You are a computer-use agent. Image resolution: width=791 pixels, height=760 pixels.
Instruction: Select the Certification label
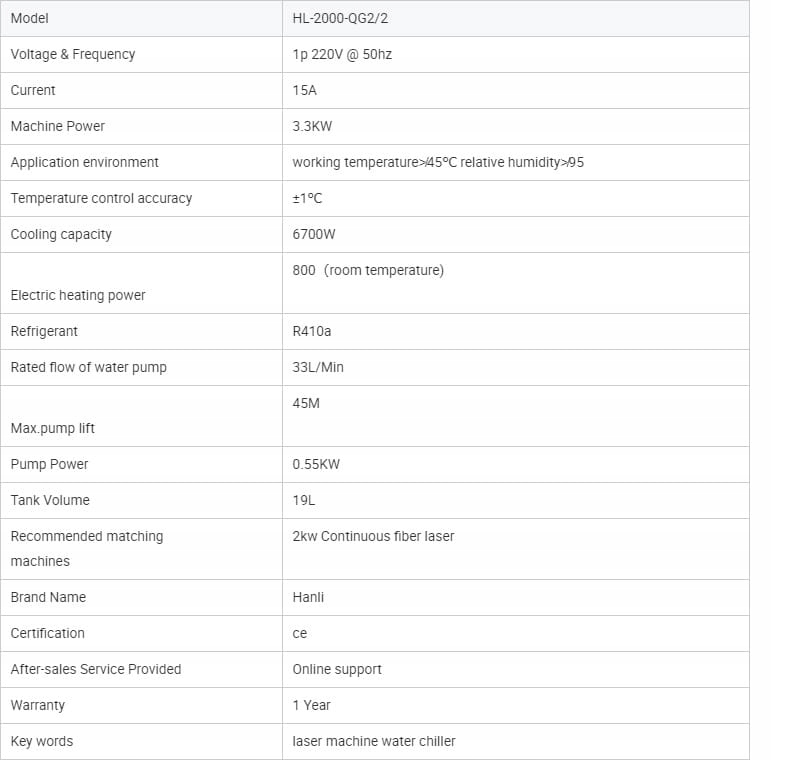point(47,633)
